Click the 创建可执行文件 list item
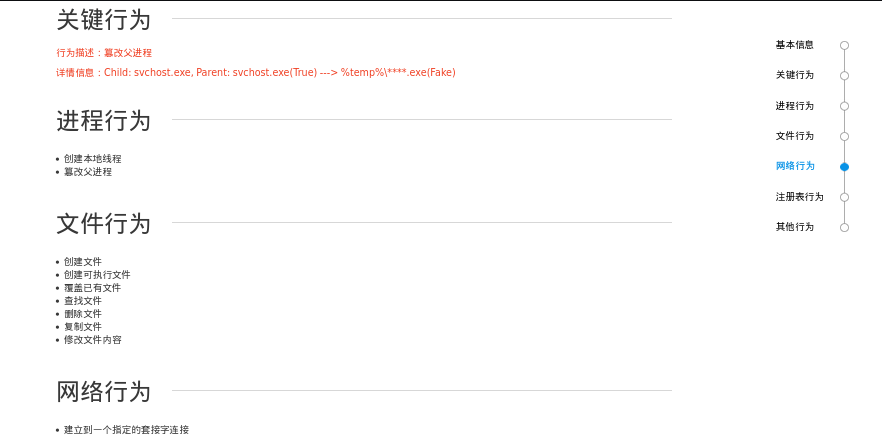 point(97,275)
